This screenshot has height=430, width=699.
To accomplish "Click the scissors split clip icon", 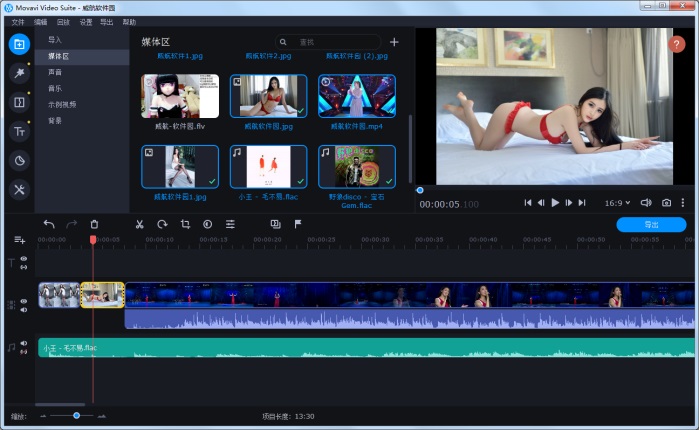I will tap(139, 225).
